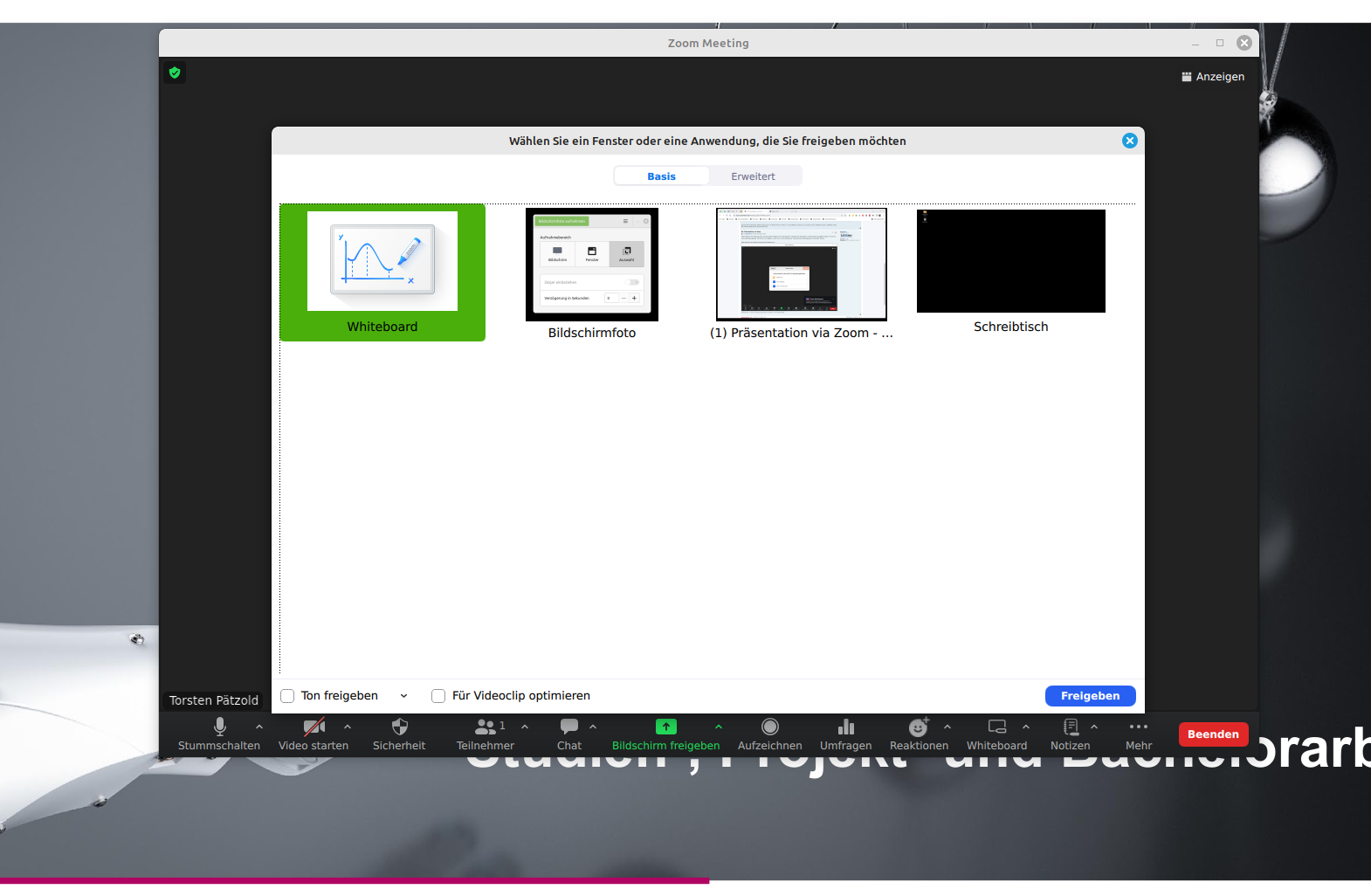The width and height of the screenshot is (1371, 896).
Task: Click the Aufzeichnen record icon
Action: [769, 727]
